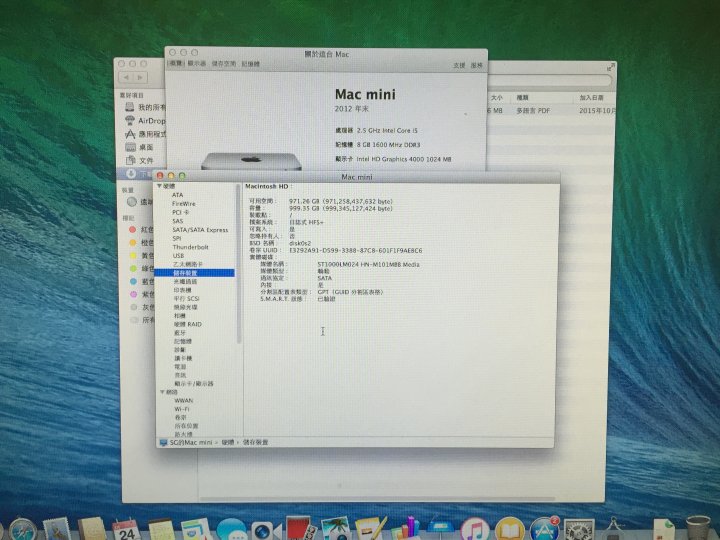720x540 pixels.
Task: Launch FaceTime from the Dock
Action: tap(265, 530)
